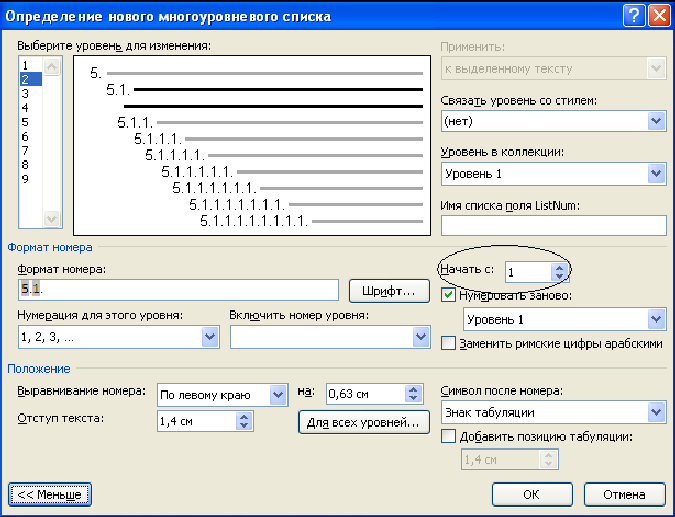This screenshot has height=517, width=675.
Task: Click the Меньше collapse button
Action: click(50, 495)
